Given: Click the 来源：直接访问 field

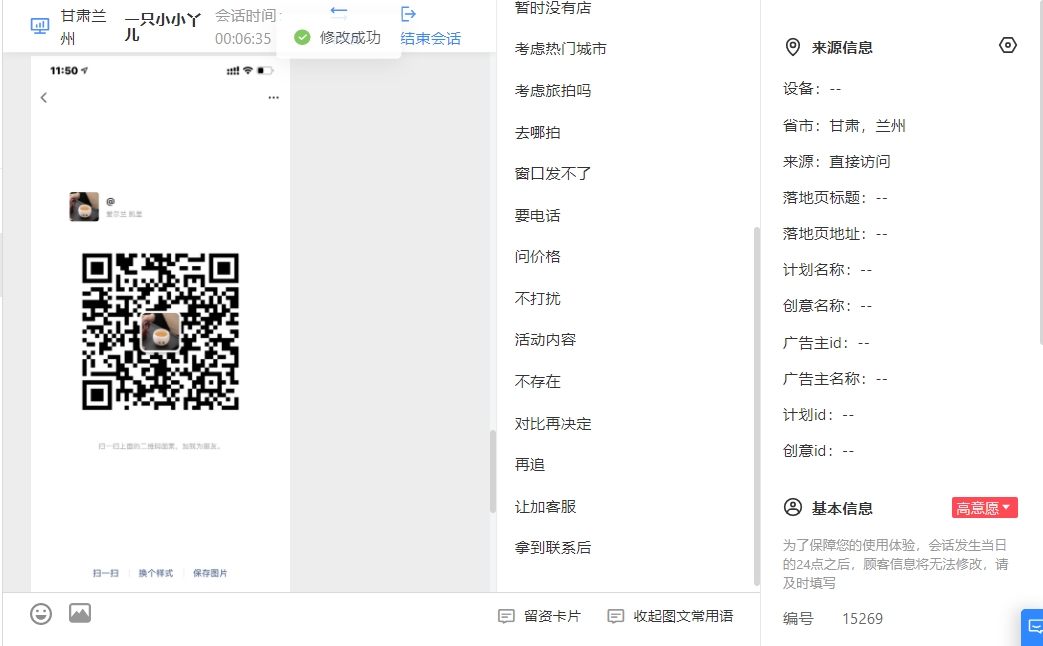Looking at the screenshot, I should pos(837,162).
